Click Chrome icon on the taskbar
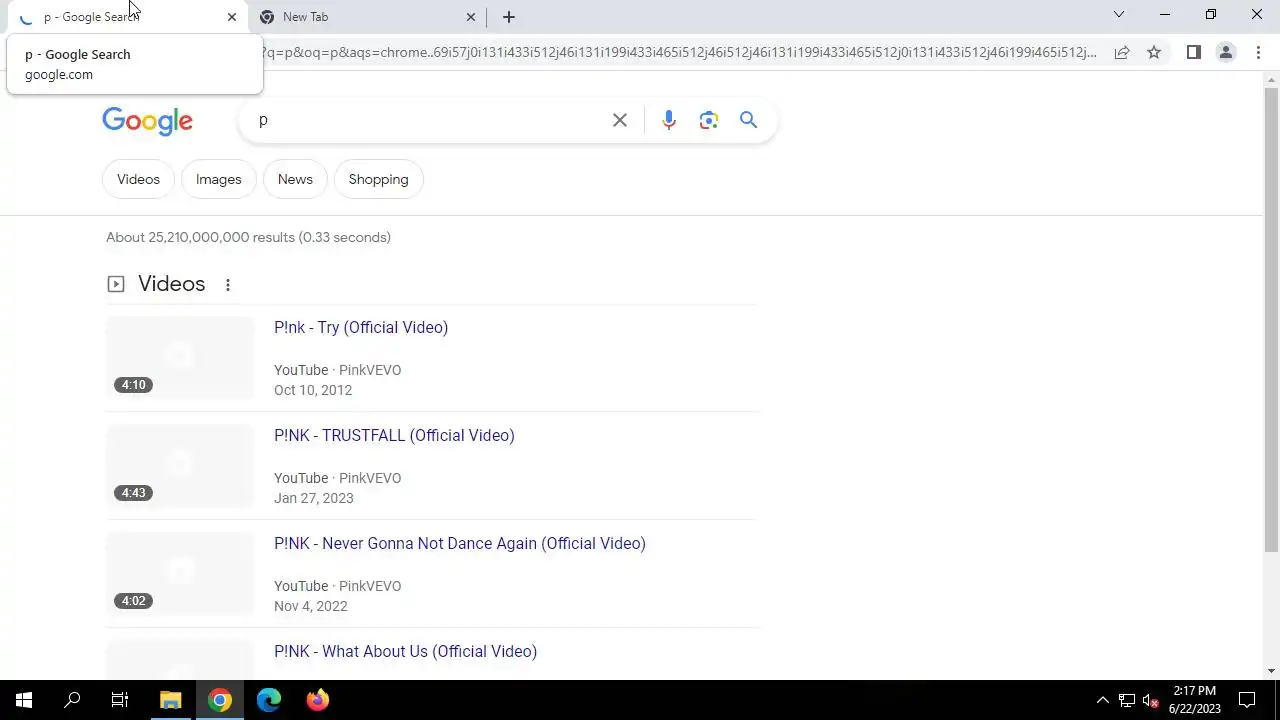This screenshot has height=720, width=1280. click(220, 700)
